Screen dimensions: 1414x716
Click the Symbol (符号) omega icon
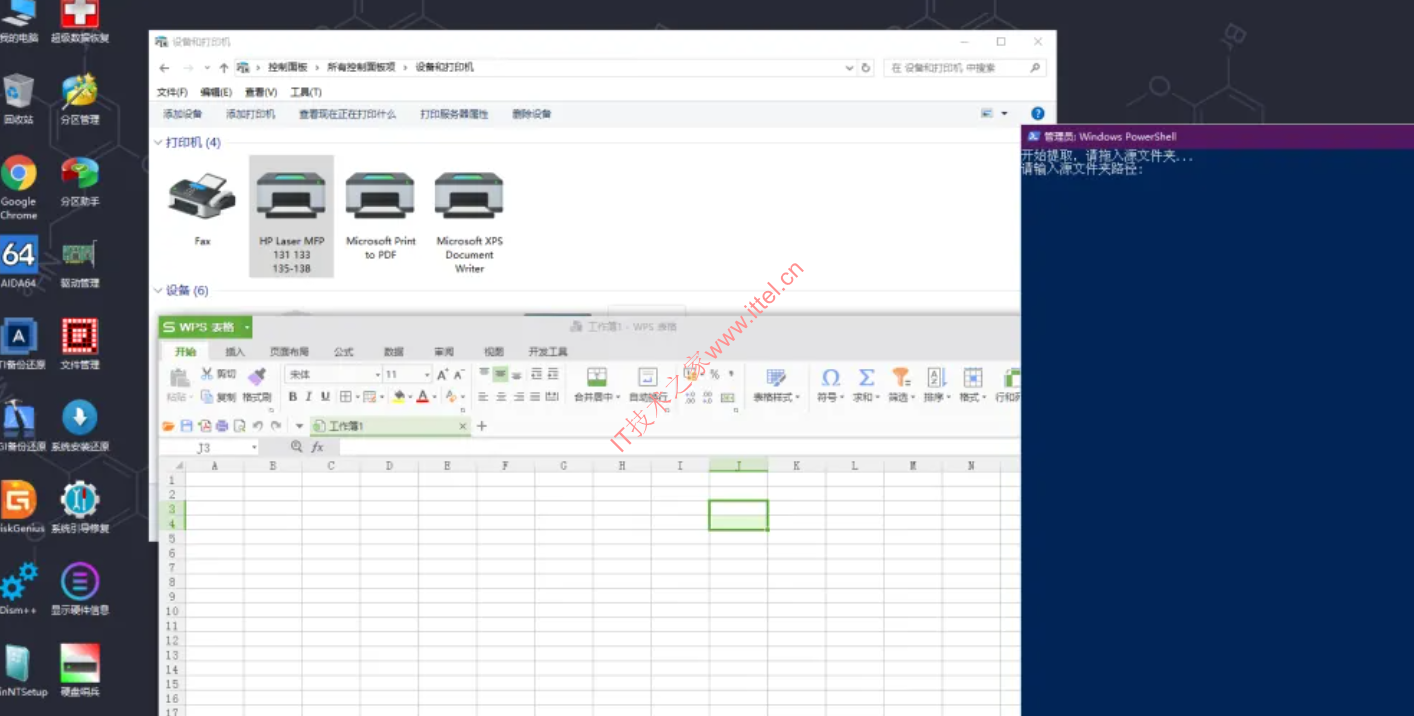tap(830, 378)
